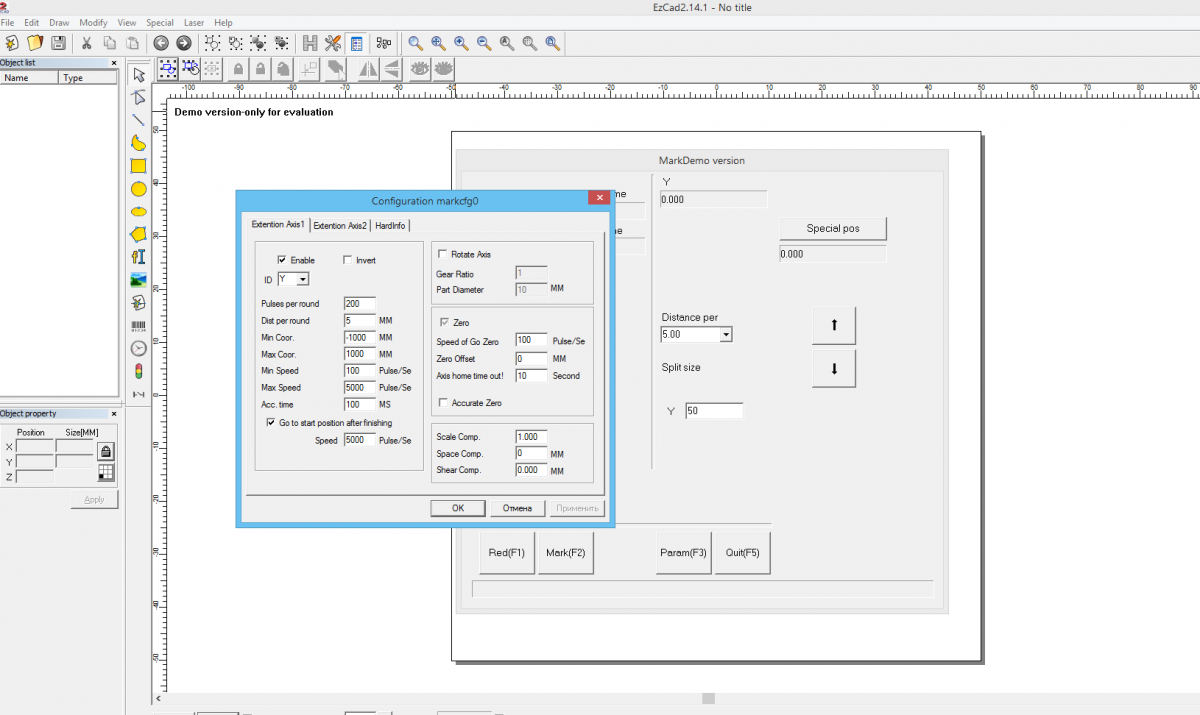This screenshot has height=715, width=1200.
Task: Click the Save floppy disk icon
Action: coord(58,43)
